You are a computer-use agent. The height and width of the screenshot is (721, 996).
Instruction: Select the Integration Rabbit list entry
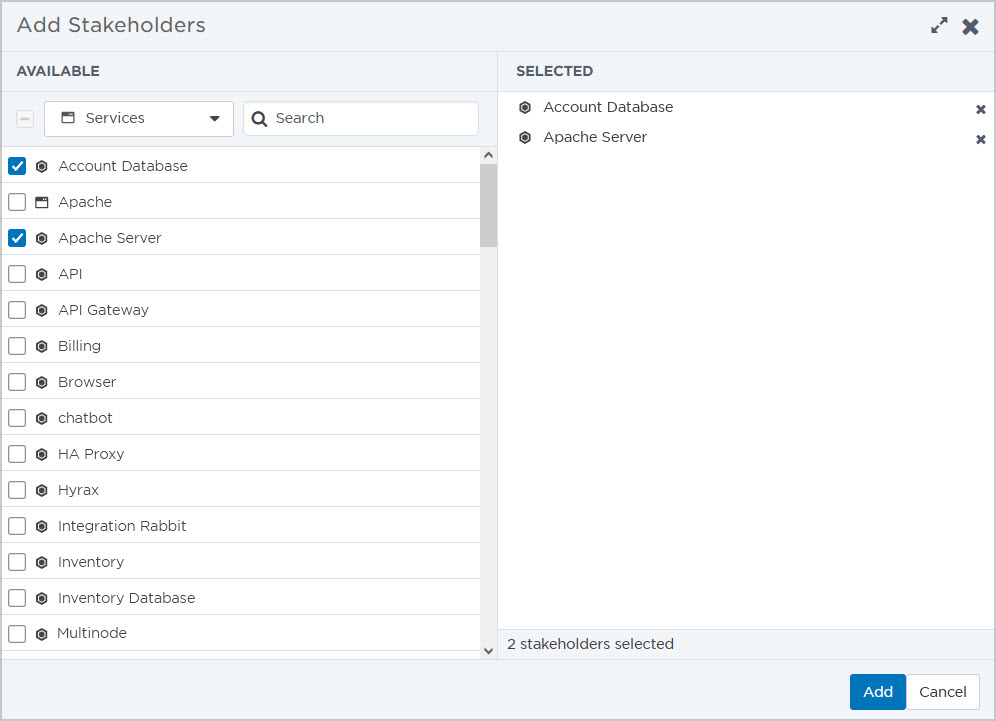pos(241,526)
